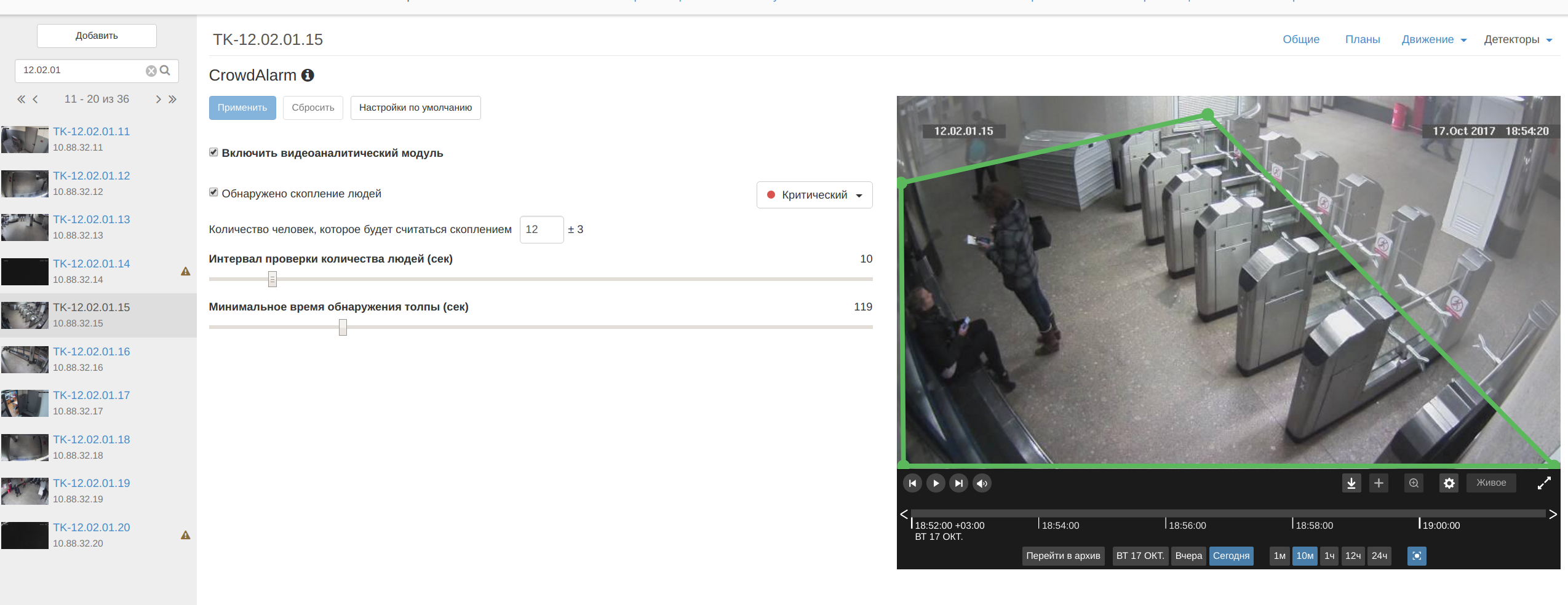
Task: Open camera TK-12.02.01.19
Action: point(91,483)
